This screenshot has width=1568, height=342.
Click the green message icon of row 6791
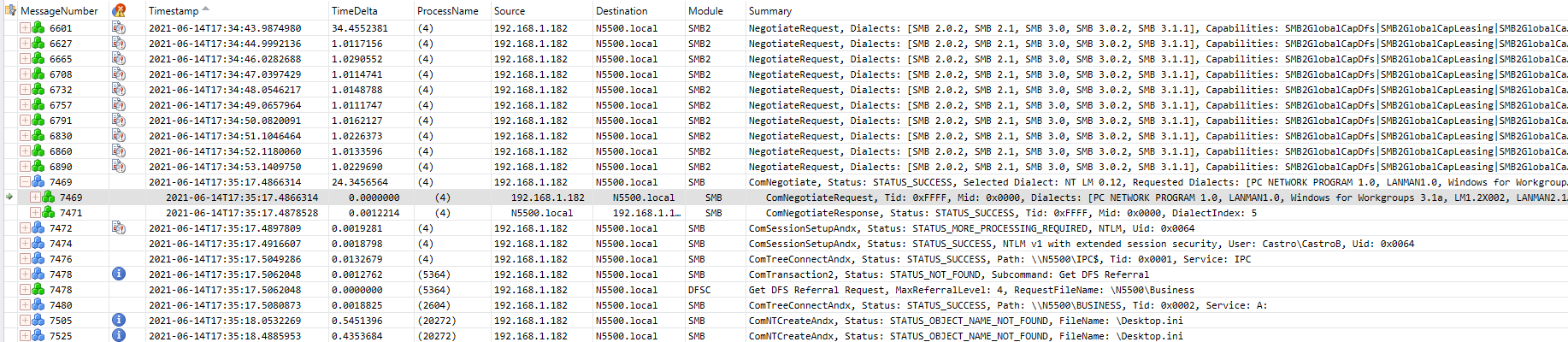pos(38,121)
